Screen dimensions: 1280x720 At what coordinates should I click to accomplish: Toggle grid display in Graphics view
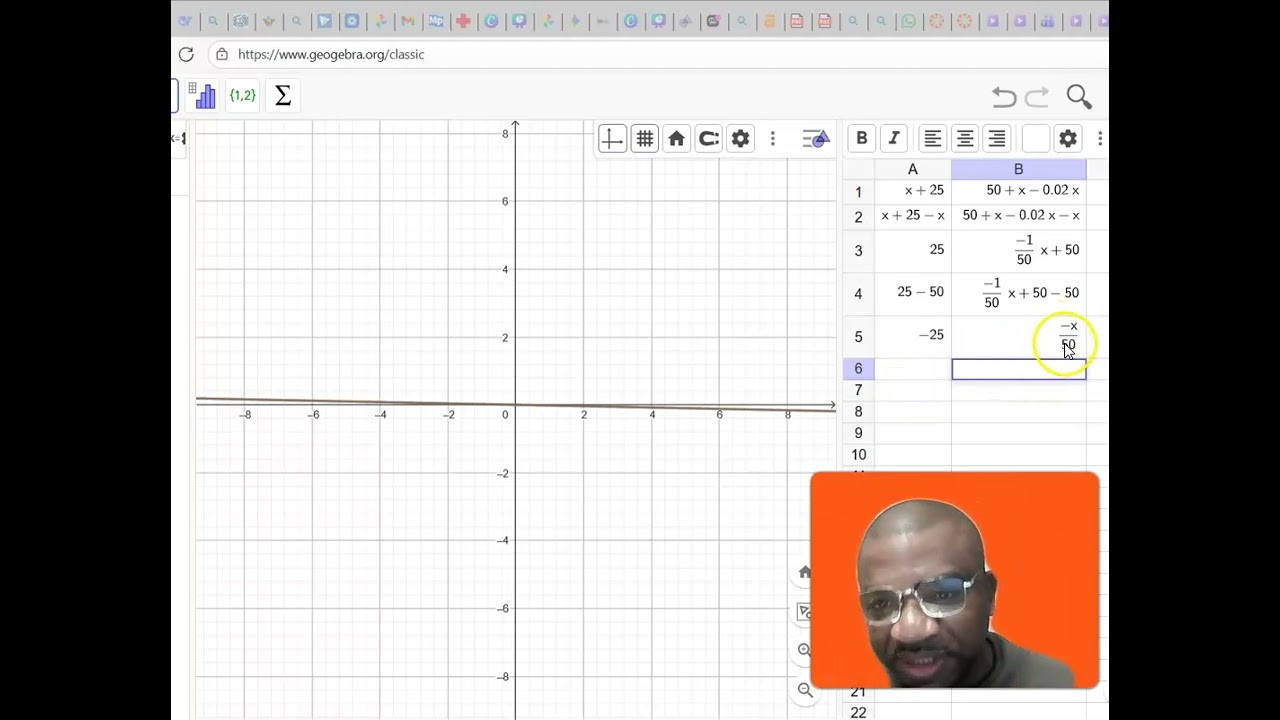645,139
